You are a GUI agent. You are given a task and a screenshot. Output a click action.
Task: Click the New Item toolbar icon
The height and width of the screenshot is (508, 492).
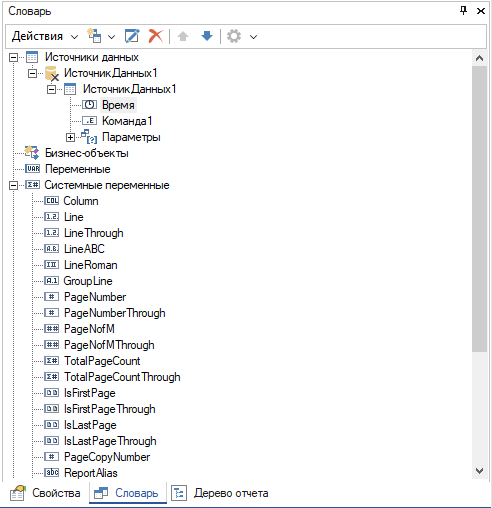click(x=94, y=36)
